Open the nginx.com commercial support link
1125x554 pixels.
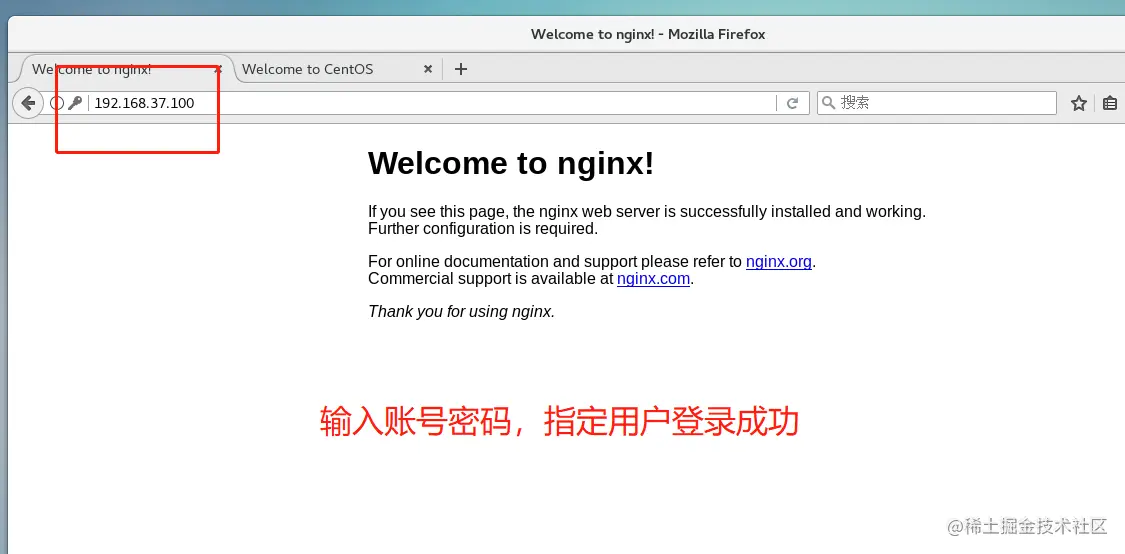pyautogui.click(x=653, y=278)
